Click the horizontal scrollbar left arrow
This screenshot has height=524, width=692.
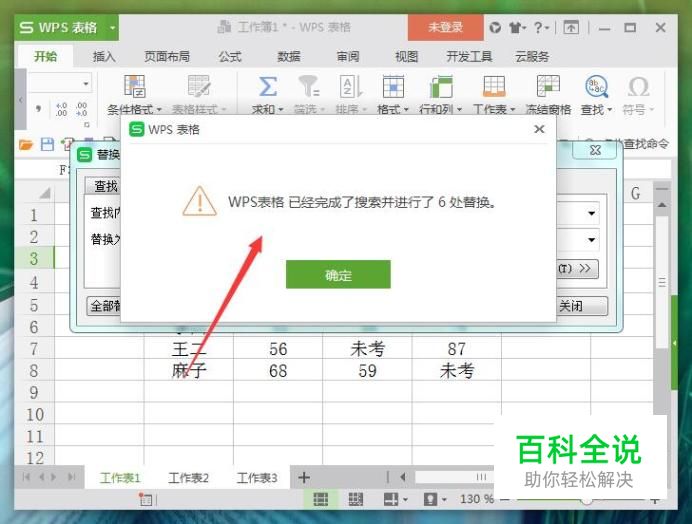pos(402,477)
